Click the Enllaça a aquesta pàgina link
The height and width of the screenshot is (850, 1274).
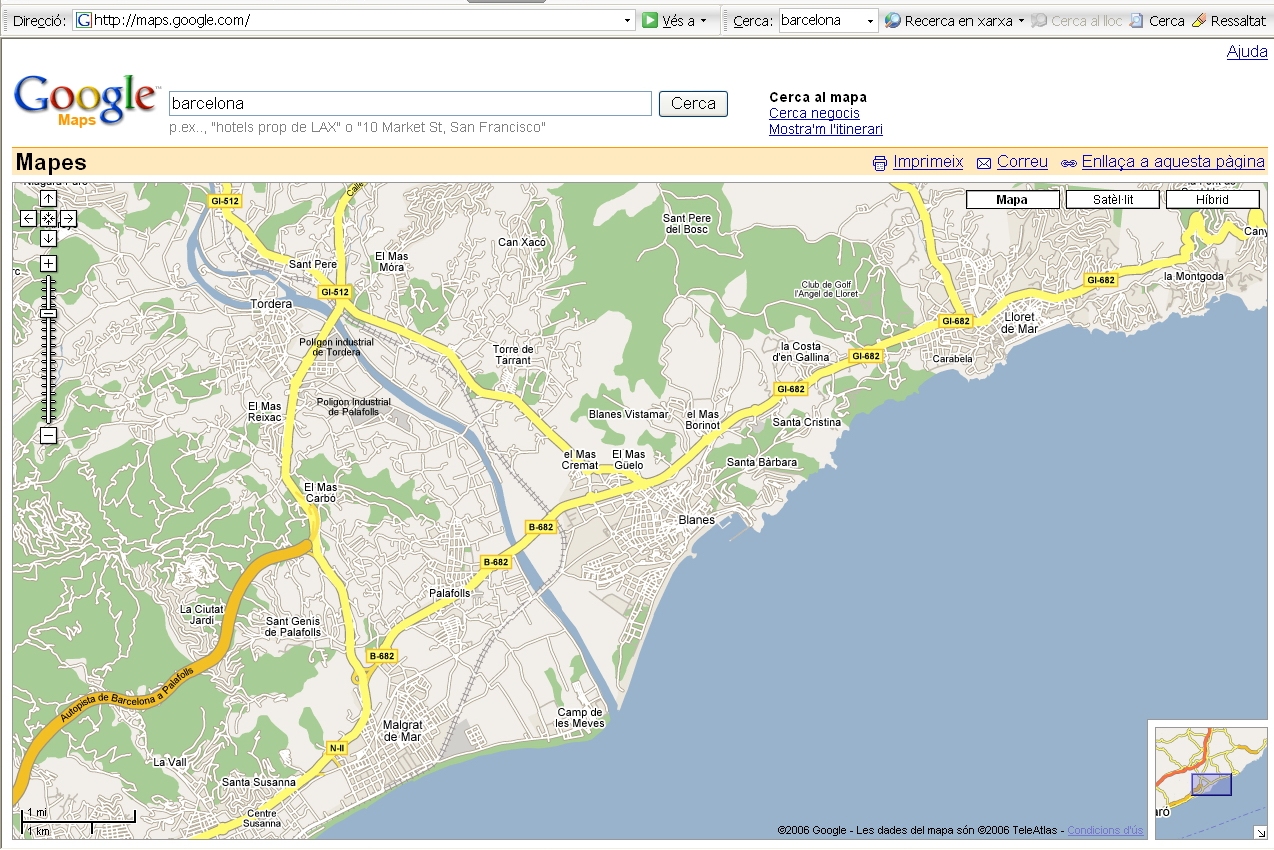pyautogui.click(x=1173, y=162)
